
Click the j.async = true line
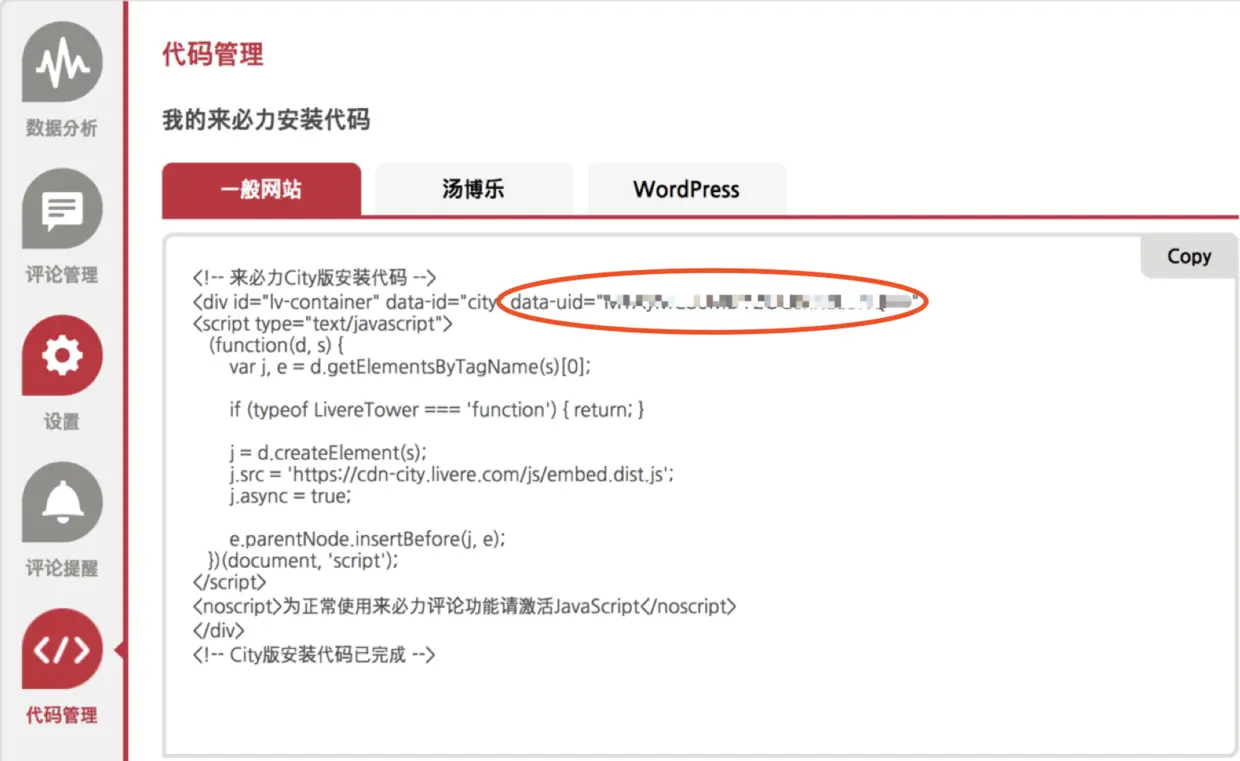pyautogui.click(x=291, y=496)
